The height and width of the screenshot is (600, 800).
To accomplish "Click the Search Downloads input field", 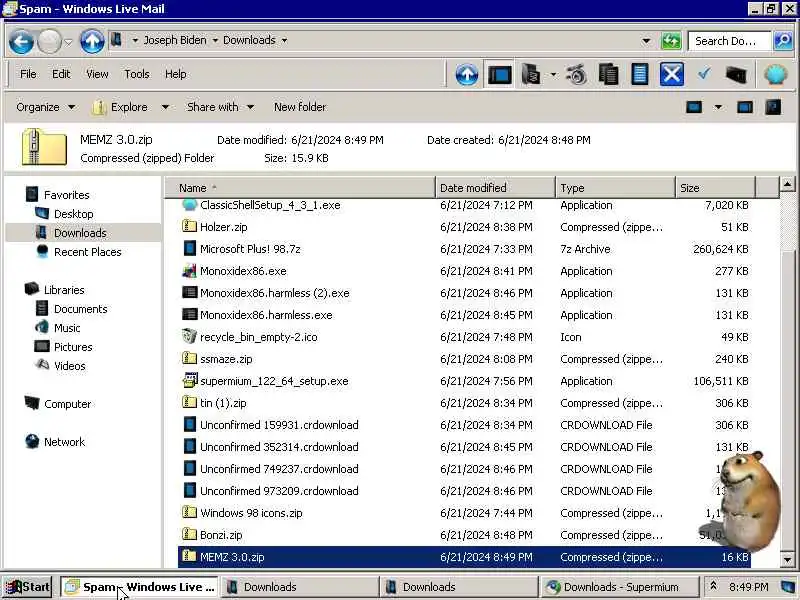I will click(730, 41).
